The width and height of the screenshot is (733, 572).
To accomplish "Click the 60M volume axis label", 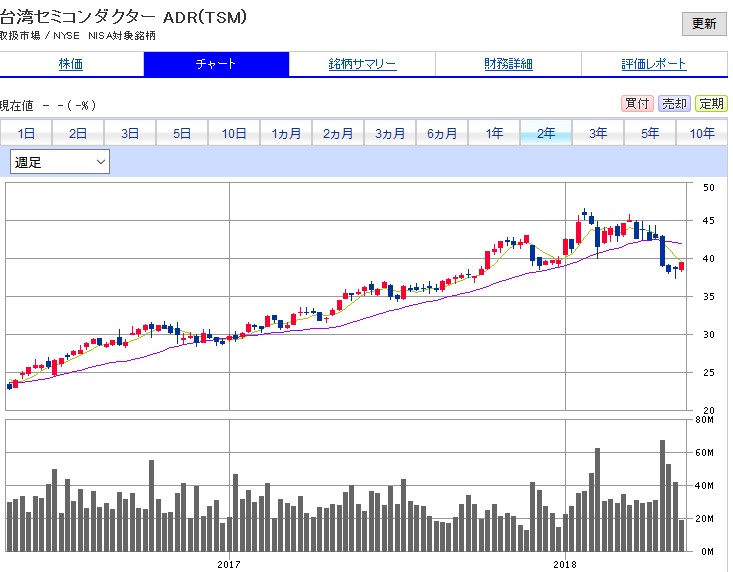I will [x=704, y=452].
